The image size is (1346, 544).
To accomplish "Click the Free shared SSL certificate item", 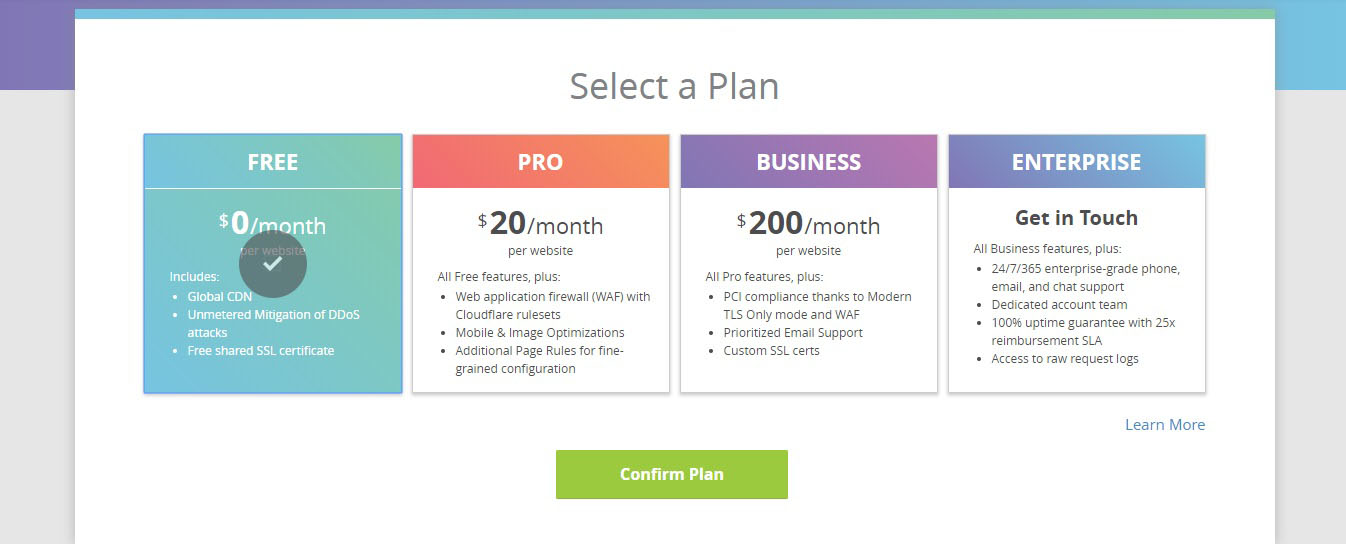I will [x=261, y=351].
